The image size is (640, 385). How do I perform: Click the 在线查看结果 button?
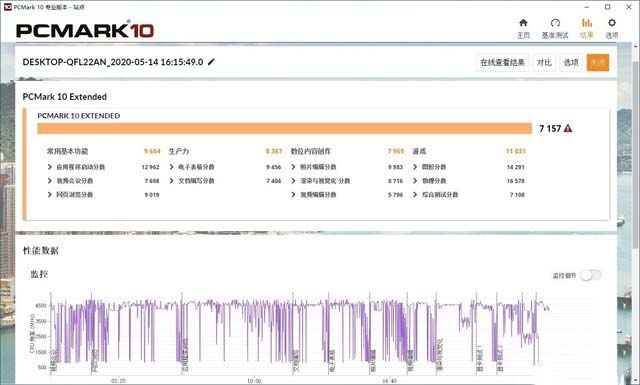502,62
